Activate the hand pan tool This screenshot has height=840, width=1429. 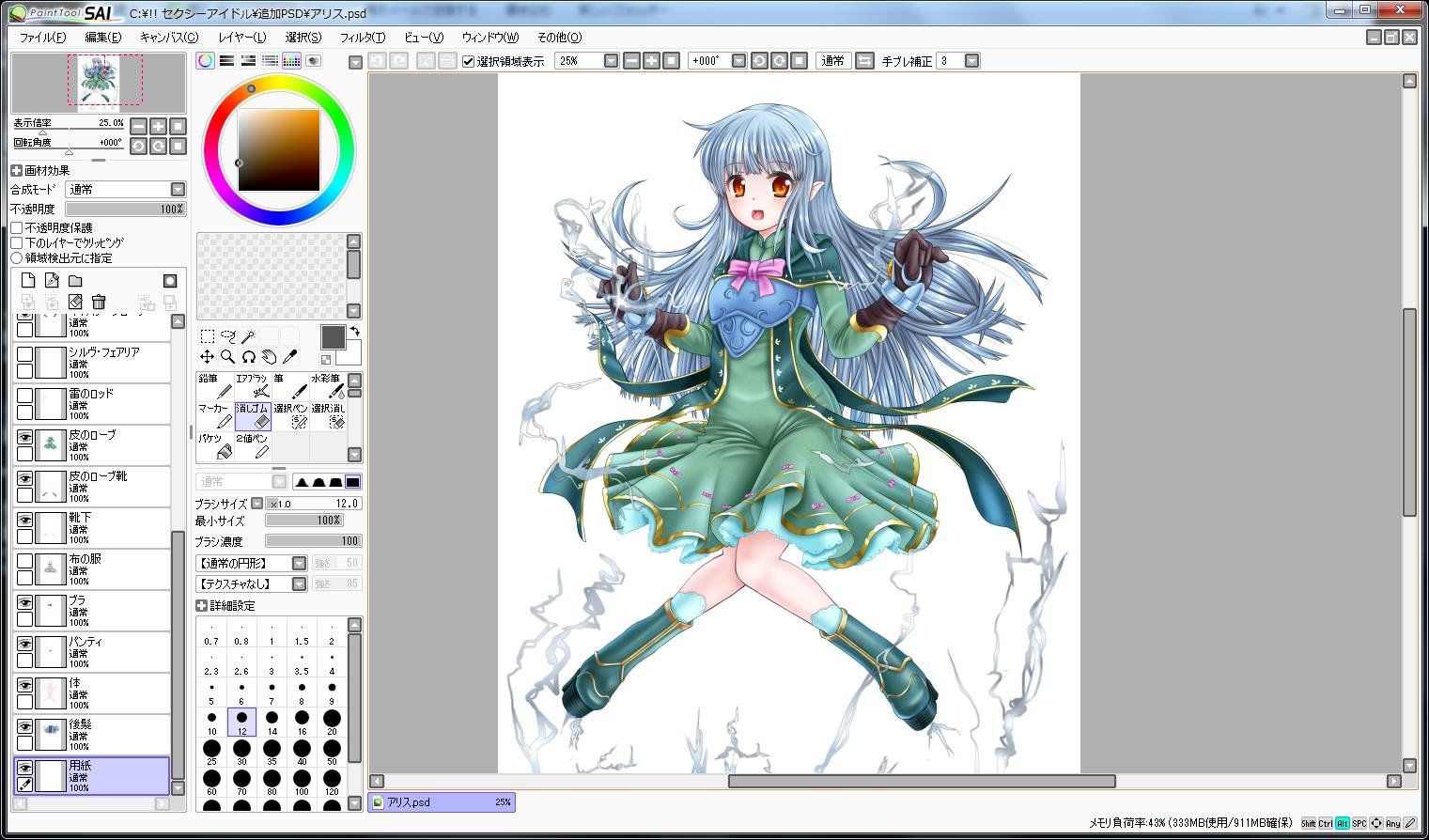pos(269,357)
